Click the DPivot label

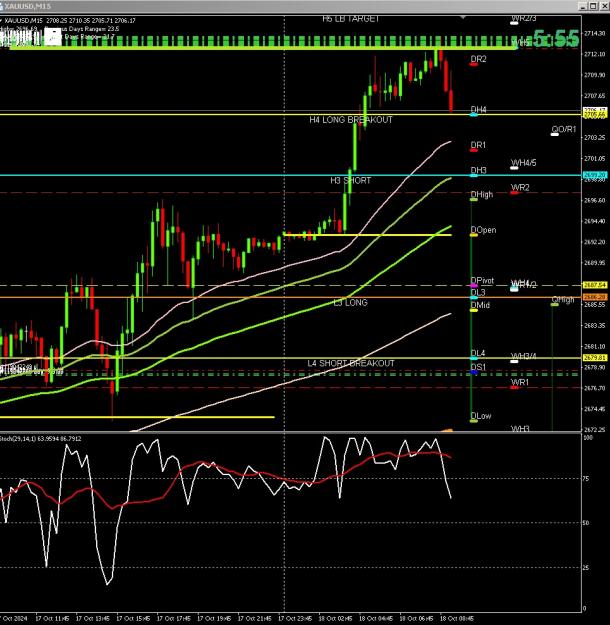(x=482, y=281)
